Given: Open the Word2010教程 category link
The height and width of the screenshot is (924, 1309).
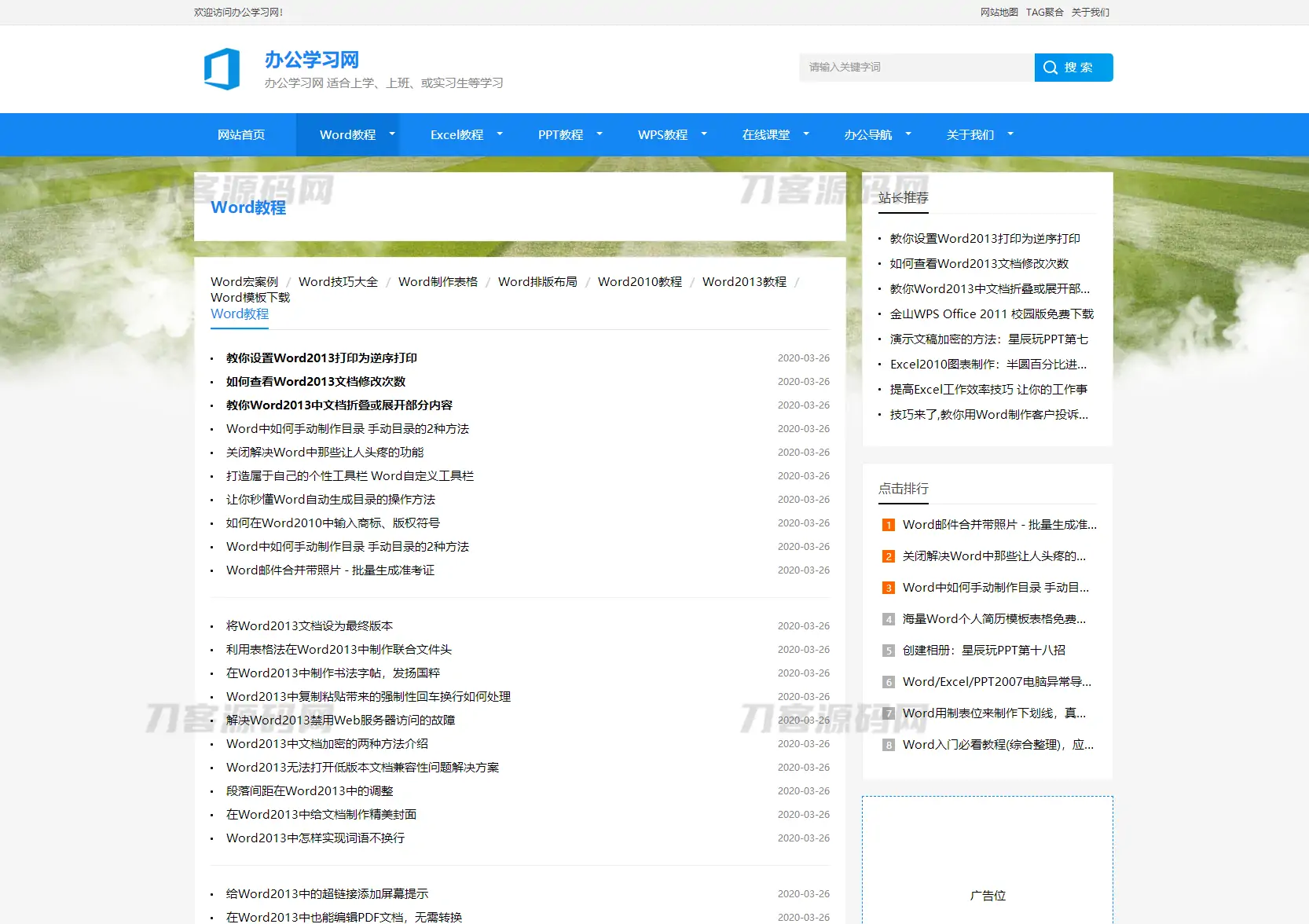Looking at the screenshot, I should [x=639, y=281].
